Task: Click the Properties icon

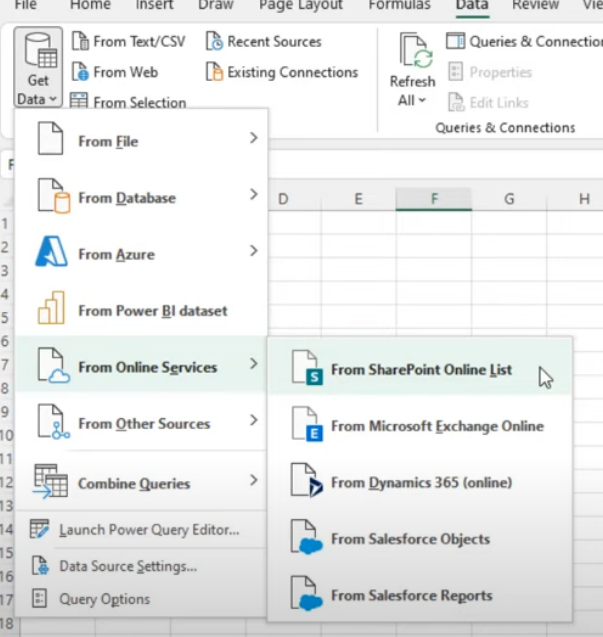Action: (x=456, y=72)
